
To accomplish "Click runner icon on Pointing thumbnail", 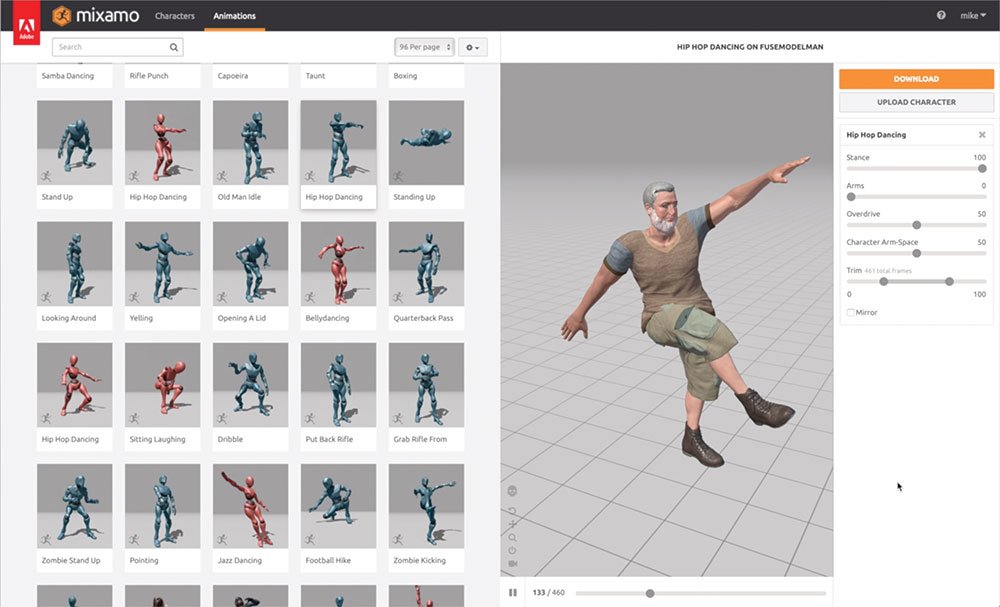I will [134, 539].
